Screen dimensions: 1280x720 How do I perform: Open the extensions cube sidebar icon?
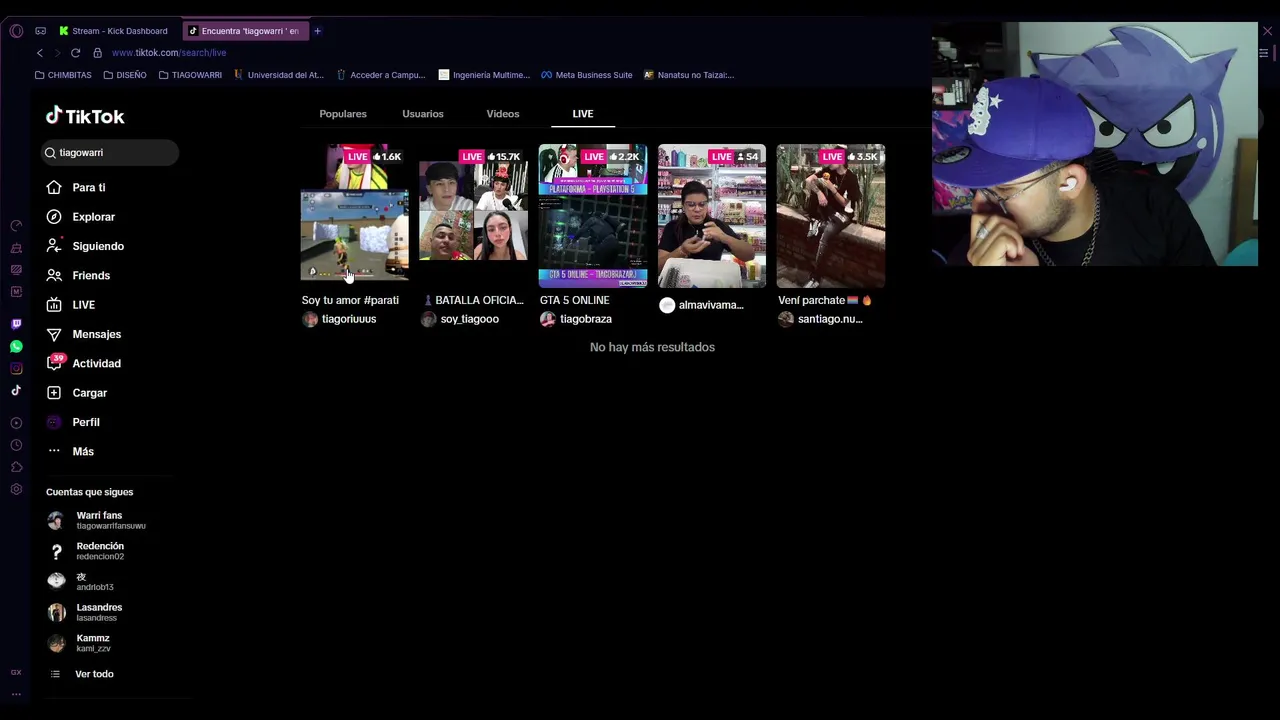click(16, 467)
